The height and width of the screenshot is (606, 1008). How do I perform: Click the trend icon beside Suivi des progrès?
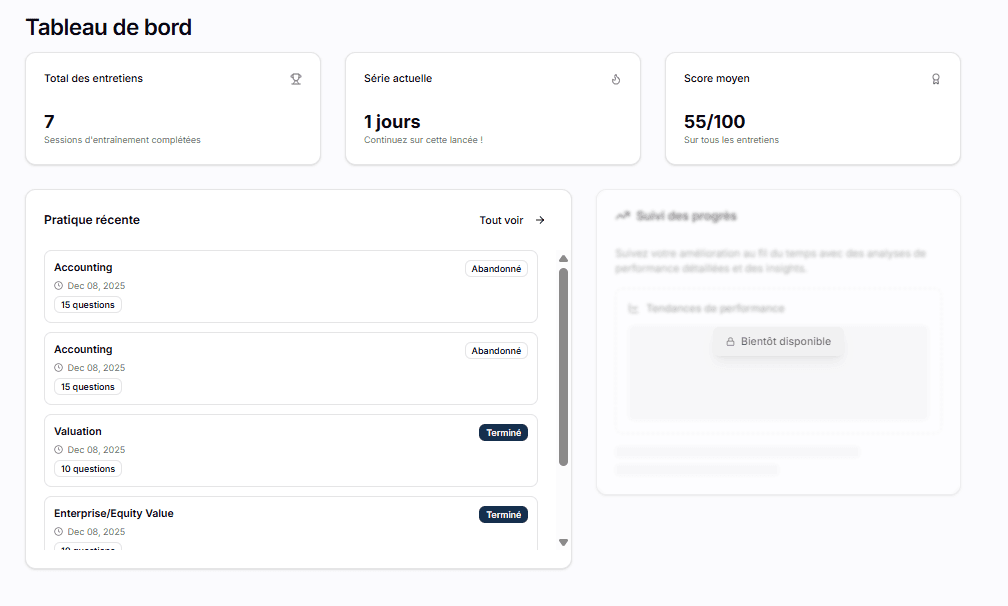coord(622,216)
